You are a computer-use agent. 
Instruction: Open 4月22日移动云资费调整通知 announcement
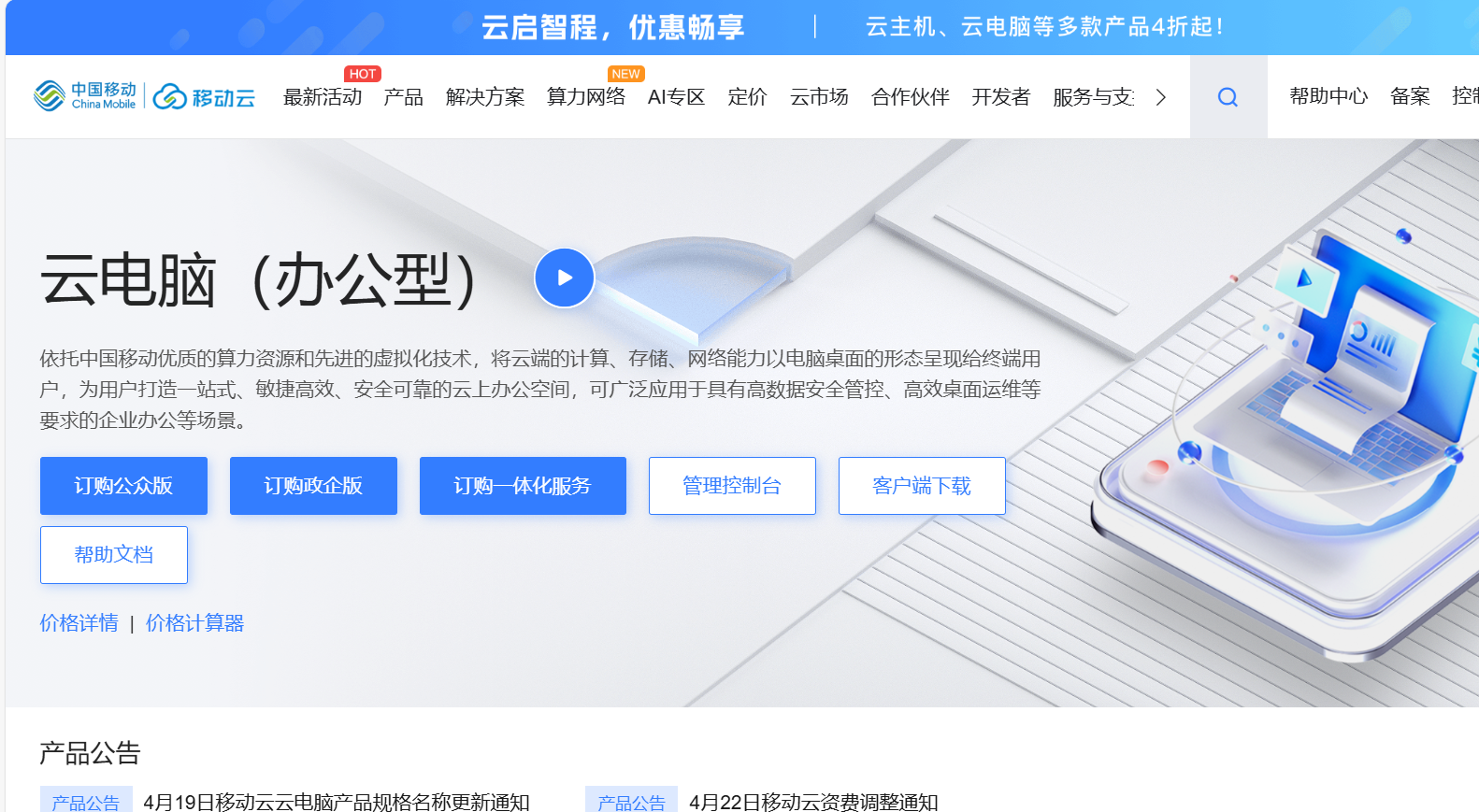pyautogui.click(x=813, y=802)
